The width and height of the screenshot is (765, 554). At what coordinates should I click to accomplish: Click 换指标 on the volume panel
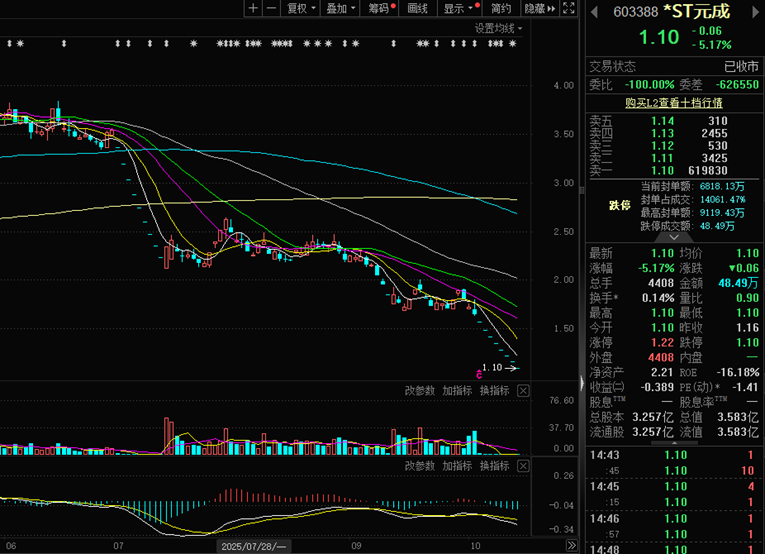(x=494, y=391)
